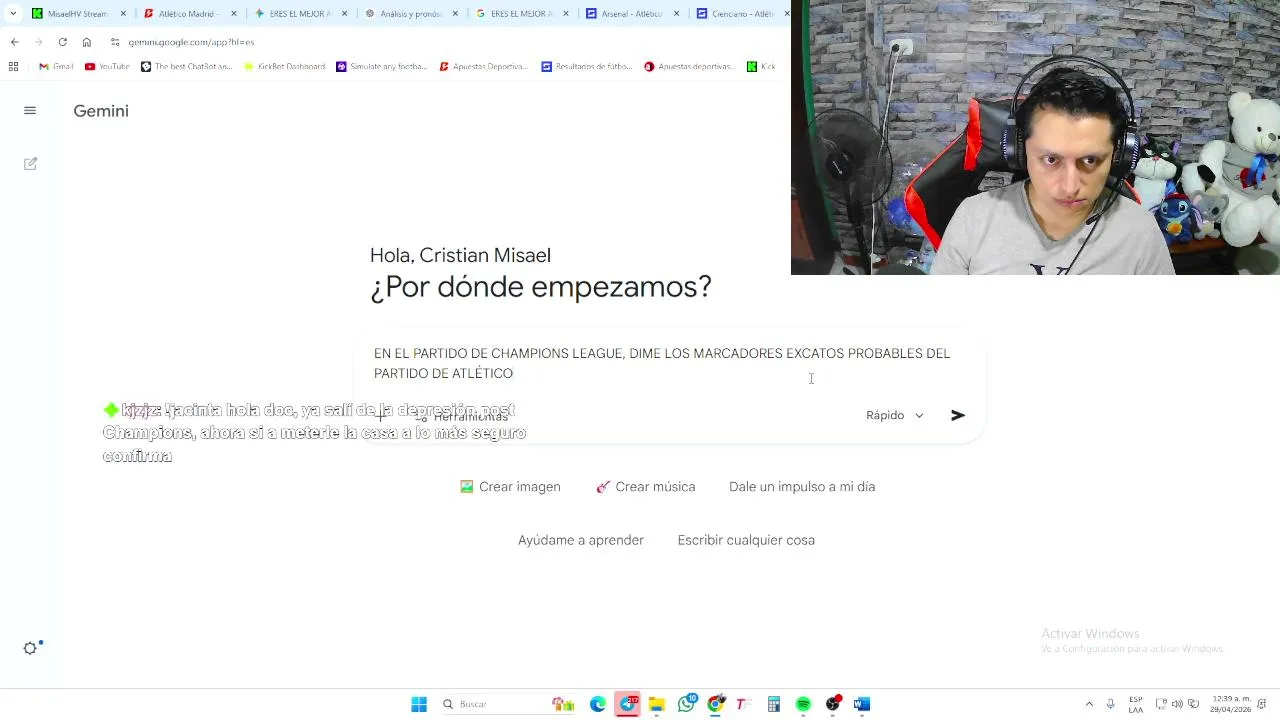Open Microsoft Edge from the taskbar

[x=598, y=704]
